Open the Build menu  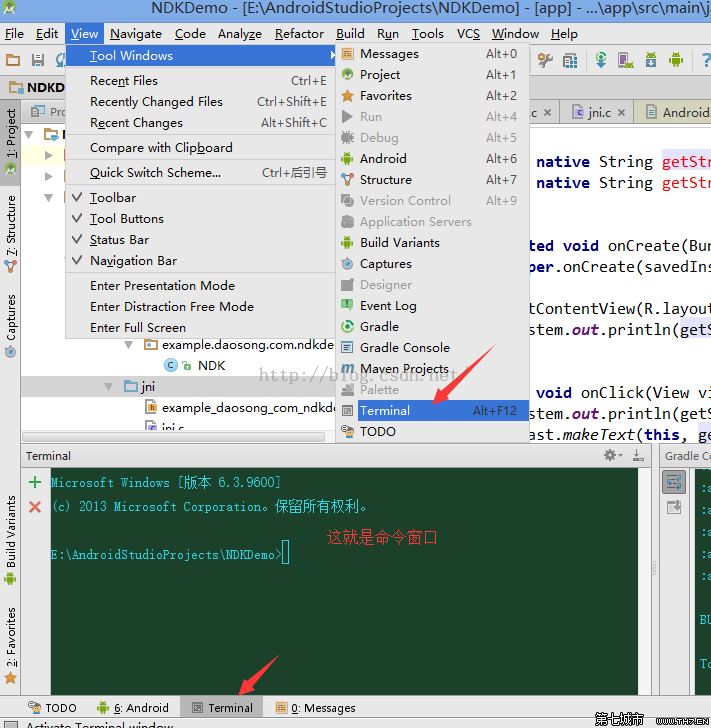tap(350, 34)
